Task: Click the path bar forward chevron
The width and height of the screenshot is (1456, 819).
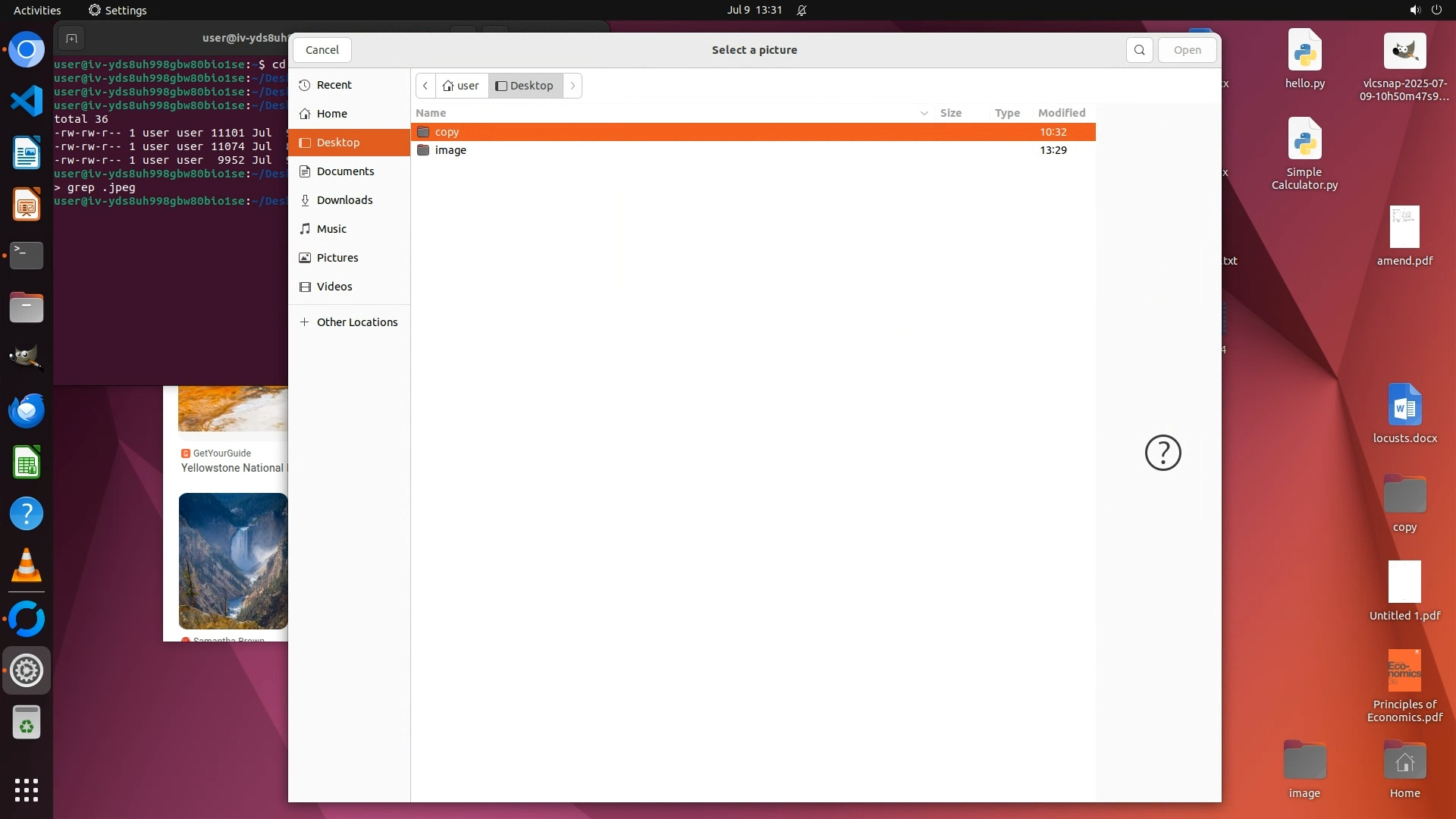Action: 573,86
